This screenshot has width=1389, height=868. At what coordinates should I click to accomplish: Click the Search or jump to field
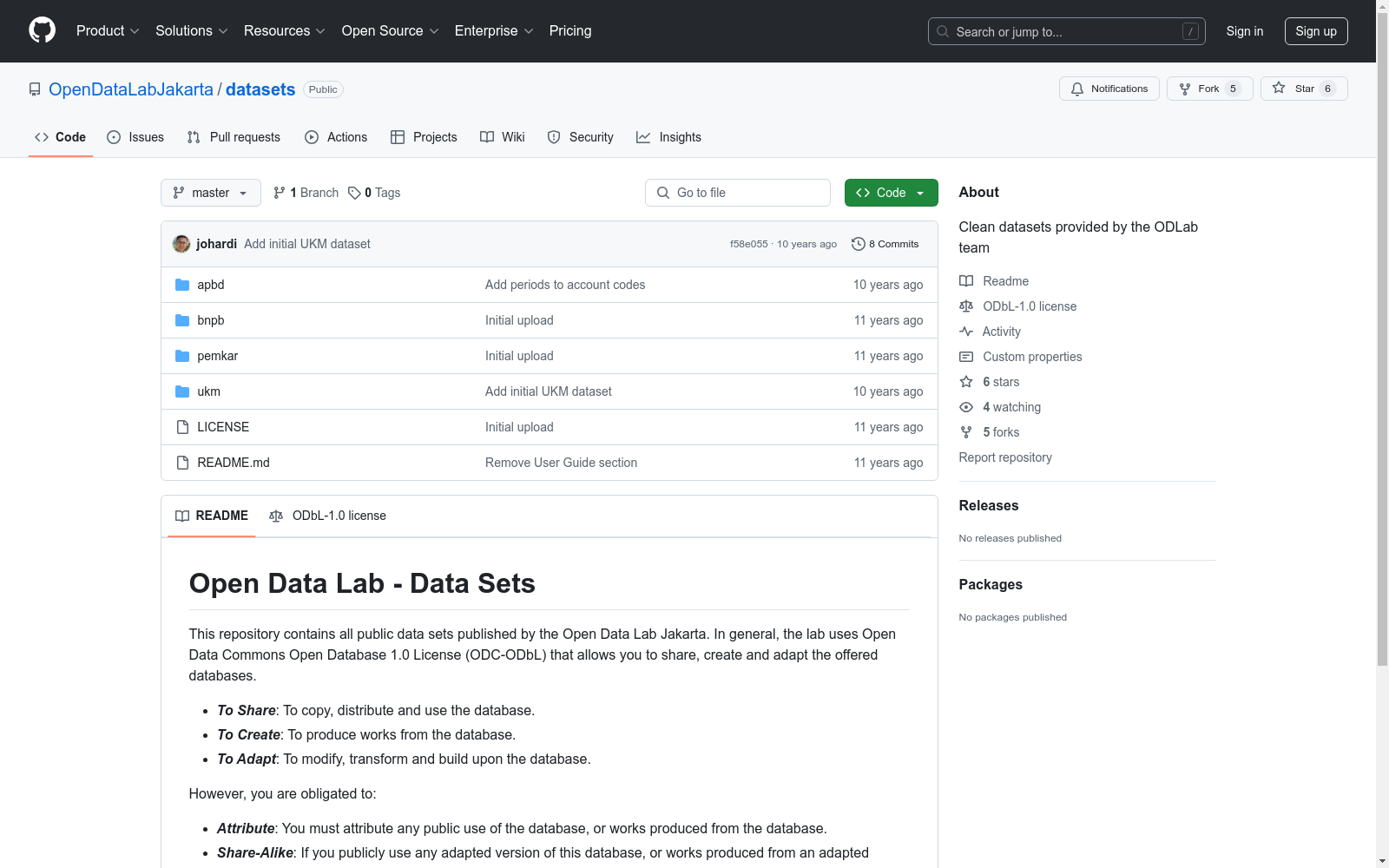pyautogui.click(x=1067, y=31)
